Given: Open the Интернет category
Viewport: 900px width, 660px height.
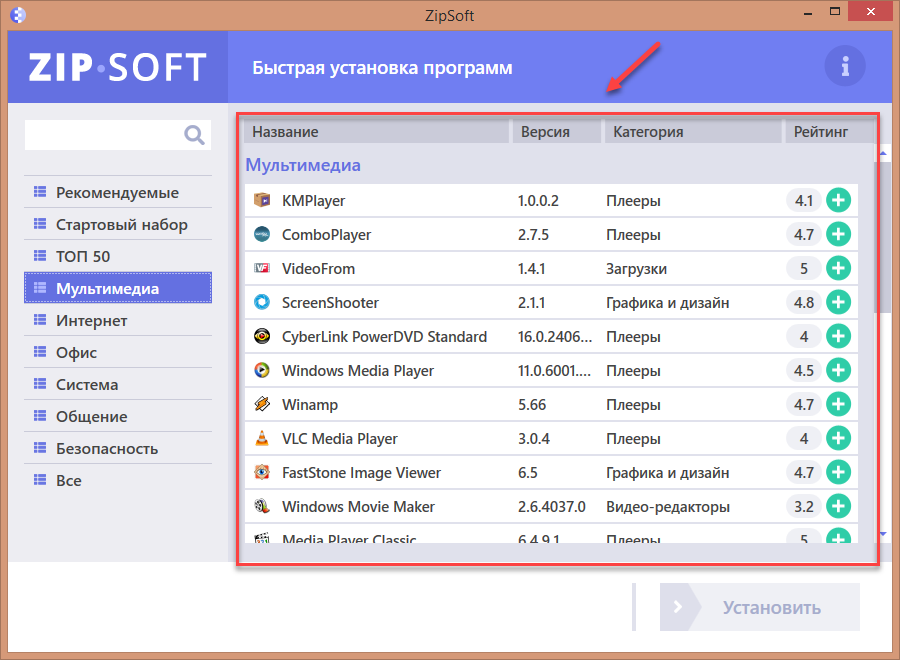Looking at the screenshot, I should click(118, 320).
